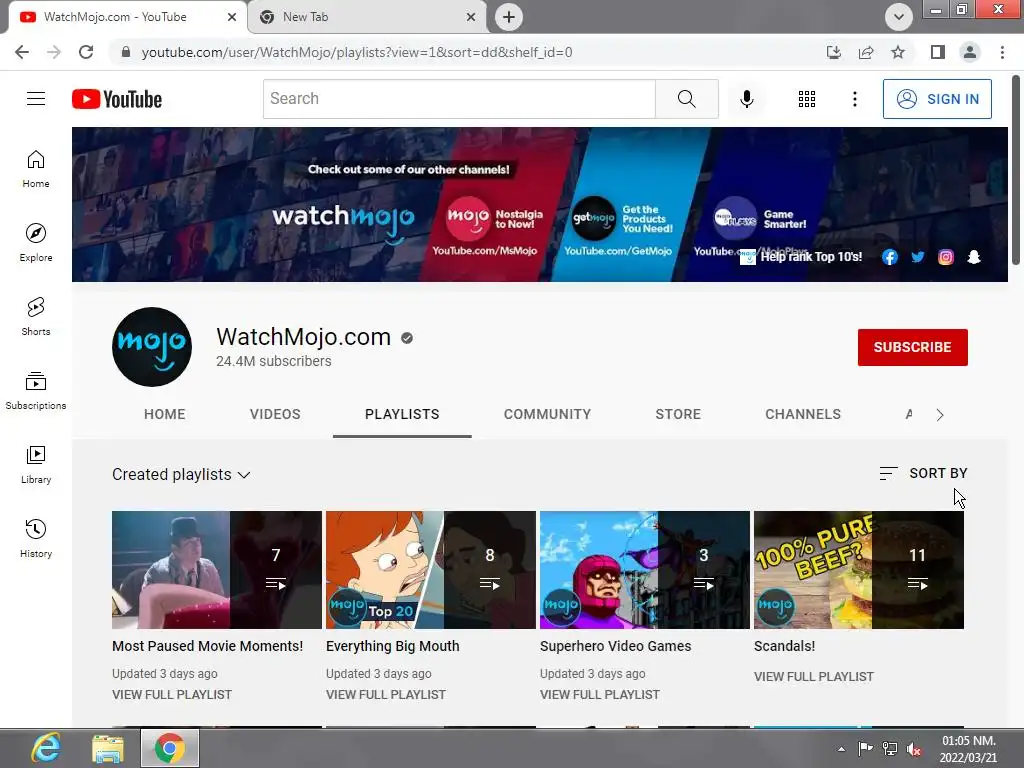The width and height of the screenshot is (1024, 768).
Task: Open the Chrome profile avatar
Action: click(x=970, y=52)
